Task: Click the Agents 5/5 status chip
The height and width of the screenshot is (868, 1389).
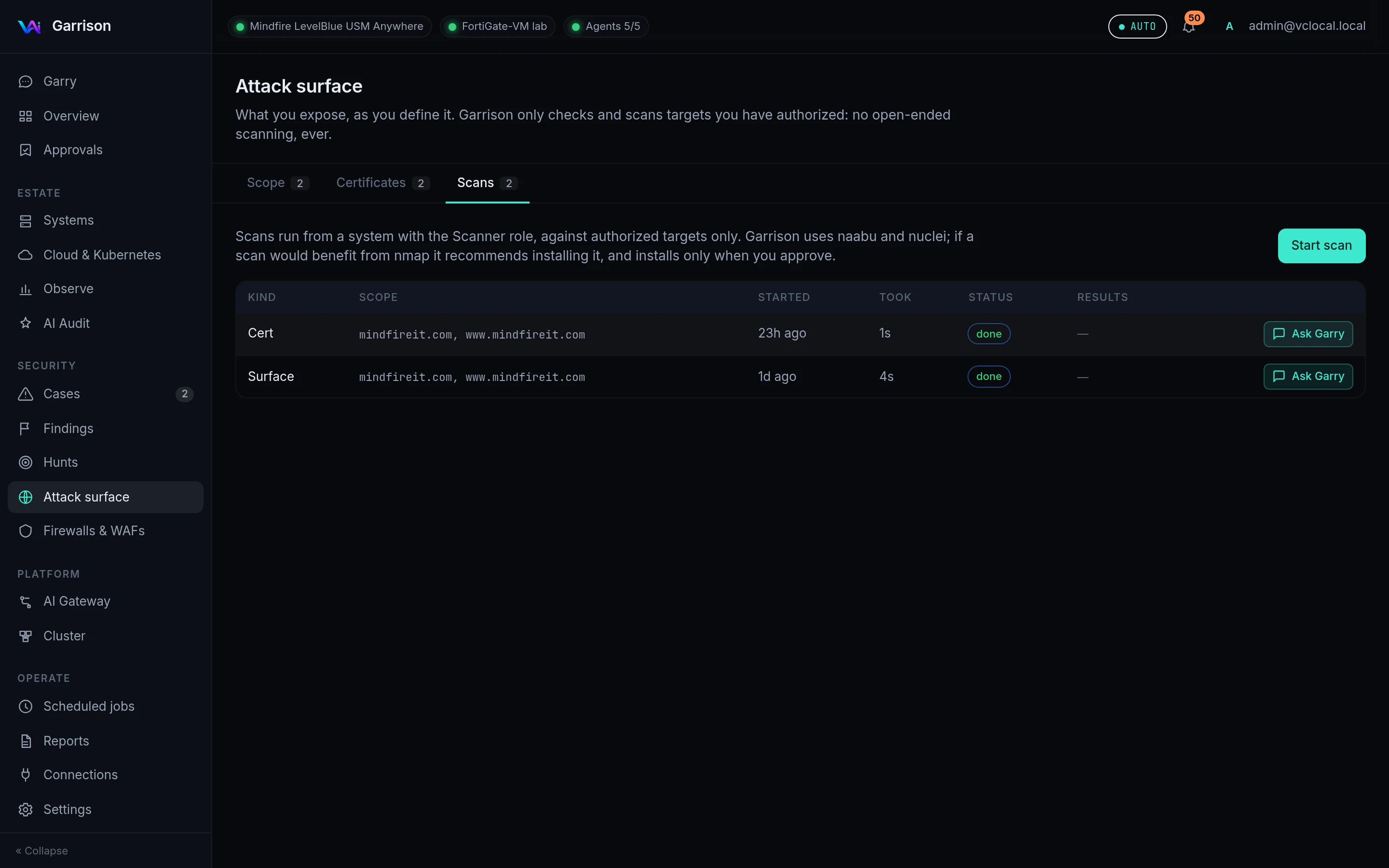Action: click(606, 27)
